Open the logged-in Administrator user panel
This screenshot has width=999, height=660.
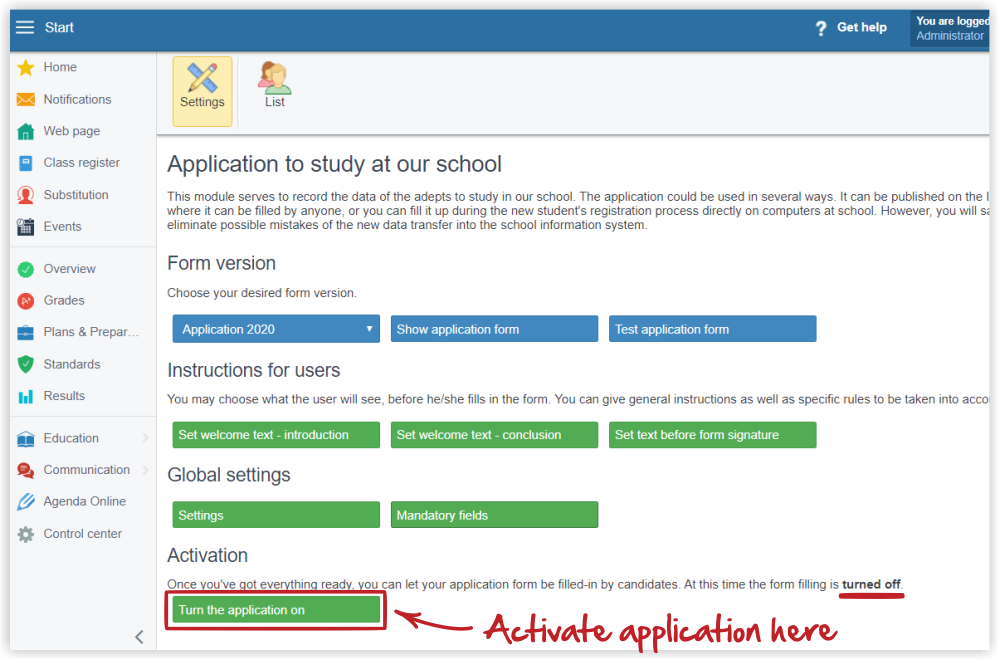click(950, 29)
